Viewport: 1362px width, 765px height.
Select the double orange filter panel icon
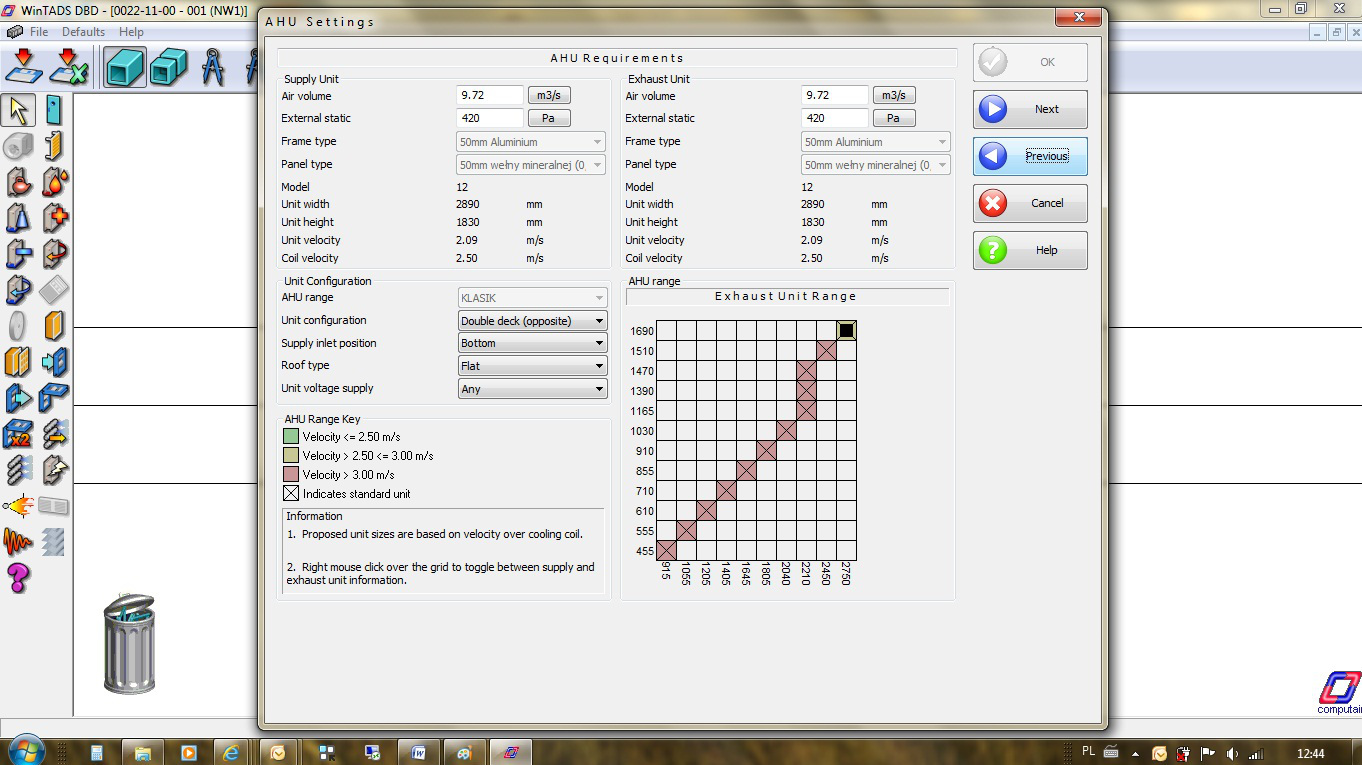pos(19,362)
